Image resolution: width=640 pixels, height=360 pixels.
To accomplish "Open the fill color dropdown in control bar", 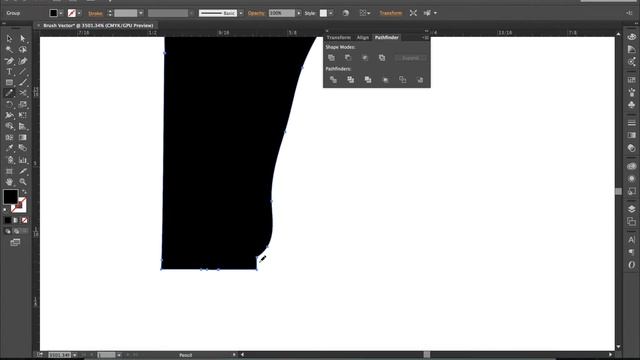I will [x=61, y=13].
